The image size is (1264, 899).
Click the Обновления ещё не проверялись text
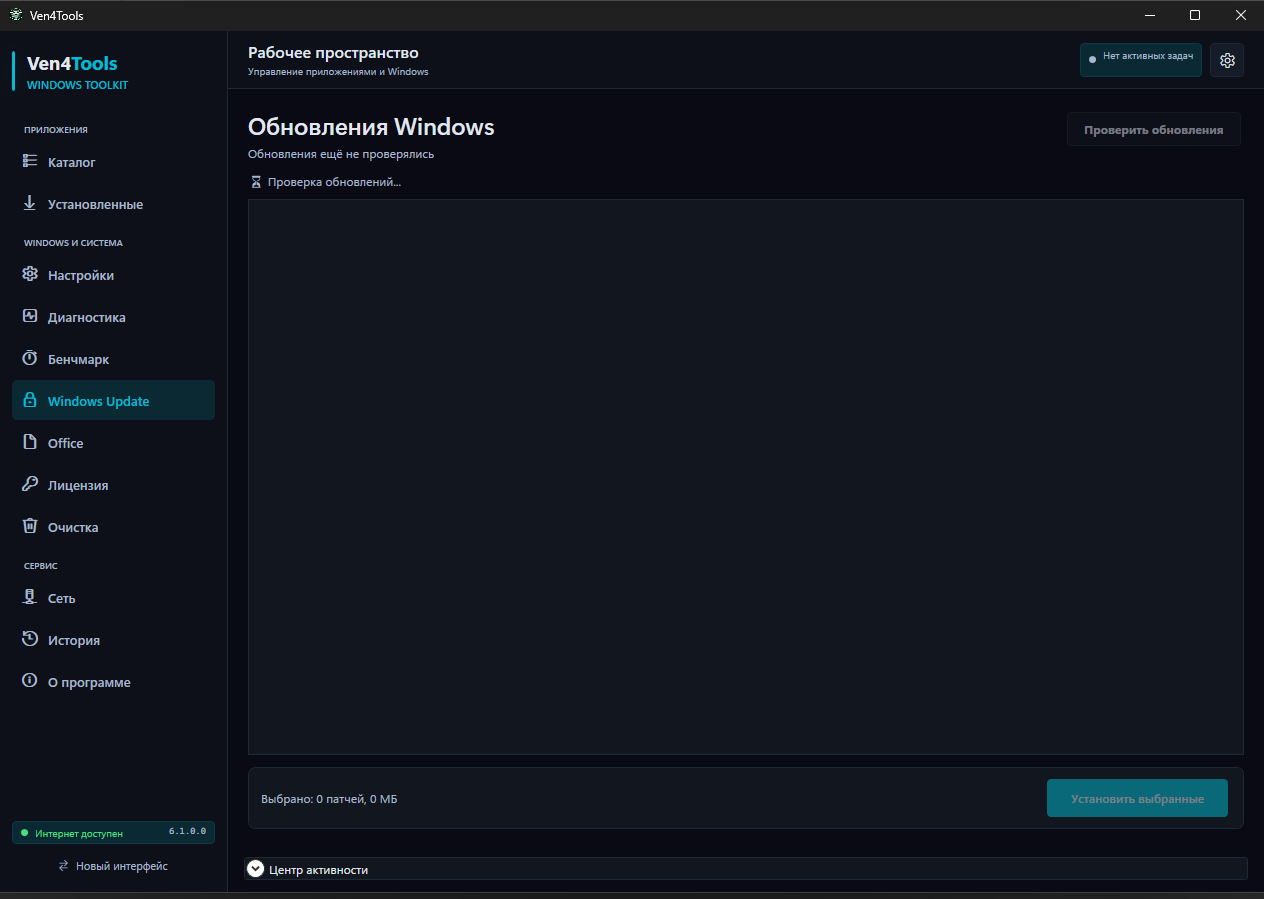coord(341,154)
